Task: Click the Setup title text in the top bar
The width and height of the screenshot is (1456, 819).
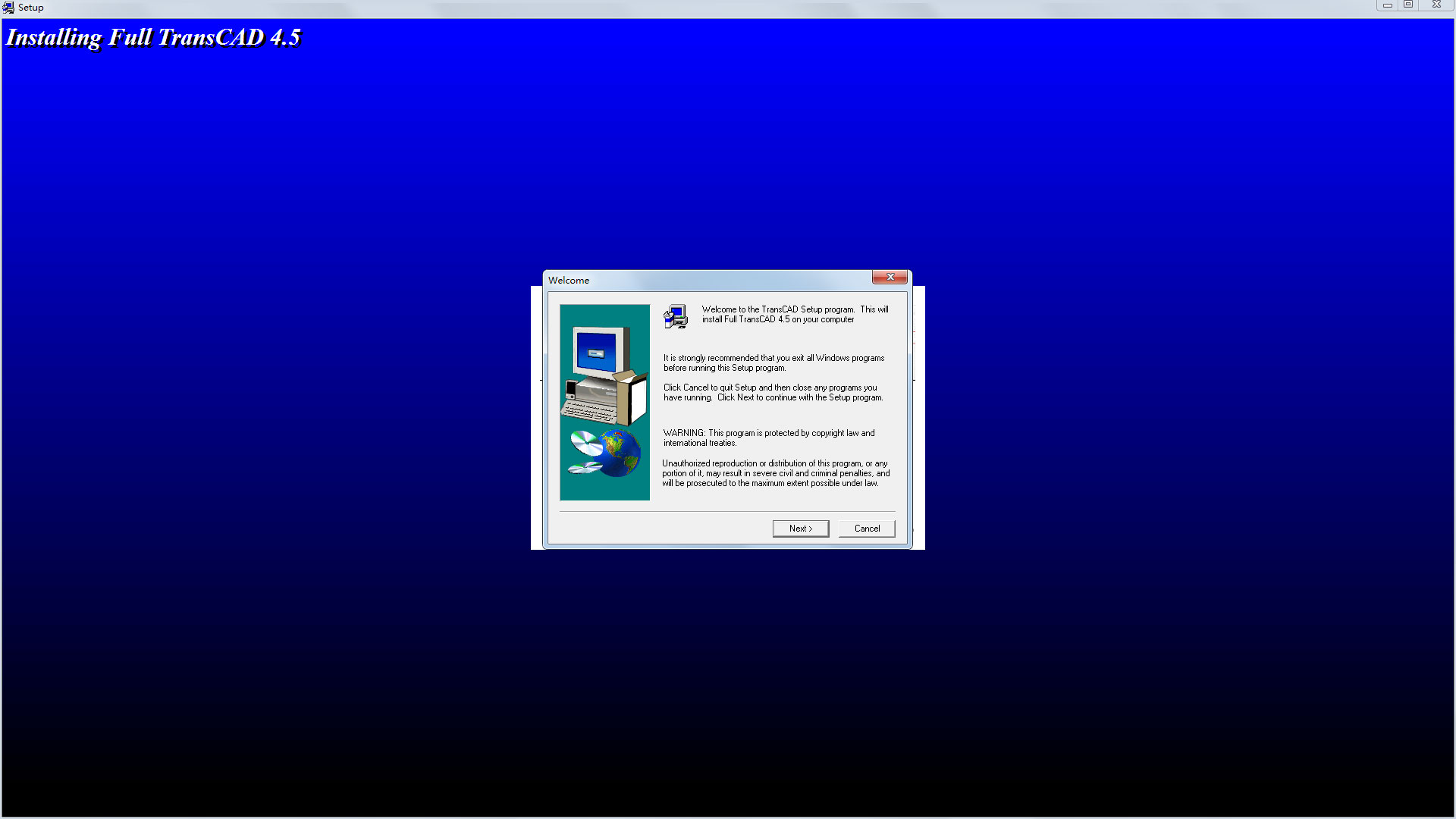Action: click(31, 8)
